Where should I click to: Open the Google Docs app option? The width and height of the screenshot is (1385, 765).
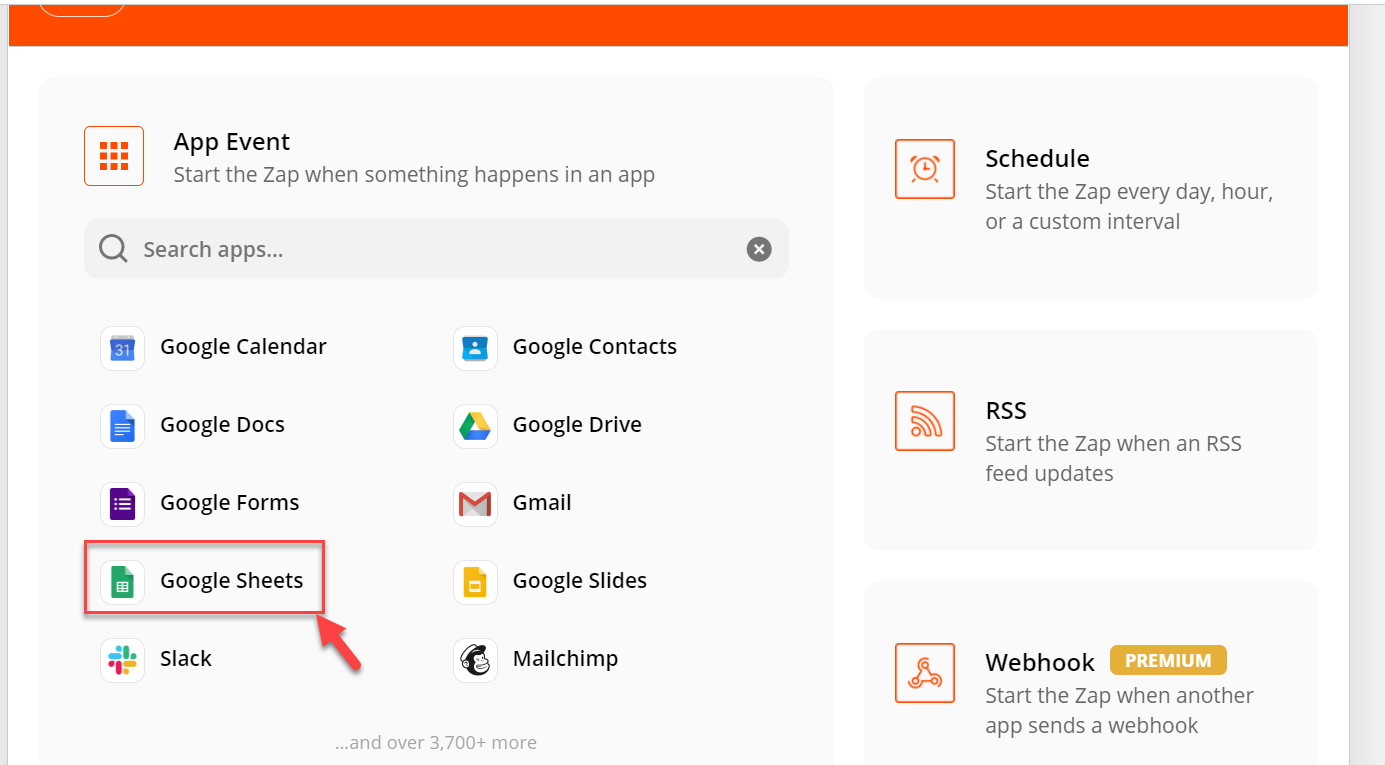coord(193,426)
